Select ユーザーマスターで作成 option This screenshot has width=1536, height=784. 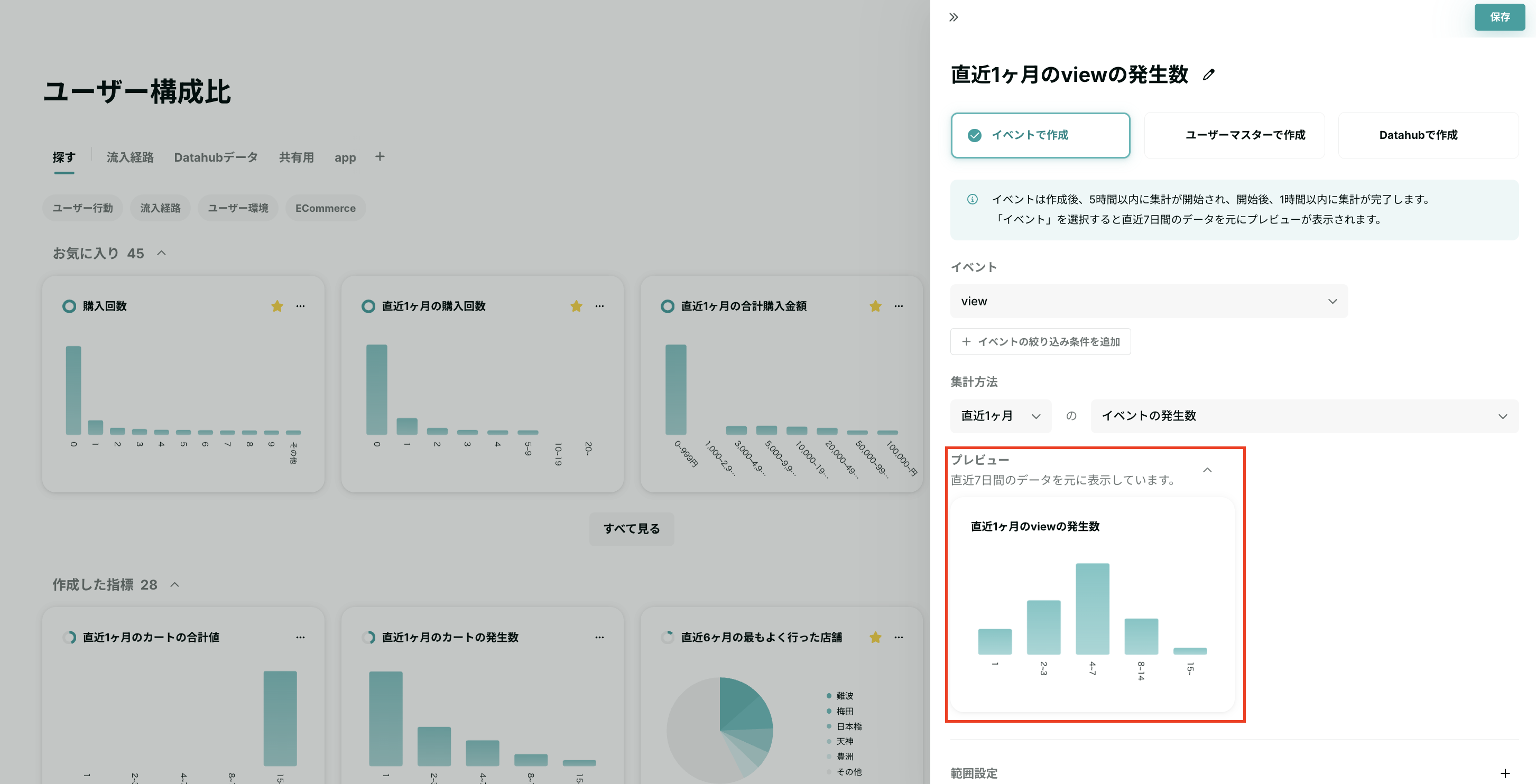point(1234,135)
